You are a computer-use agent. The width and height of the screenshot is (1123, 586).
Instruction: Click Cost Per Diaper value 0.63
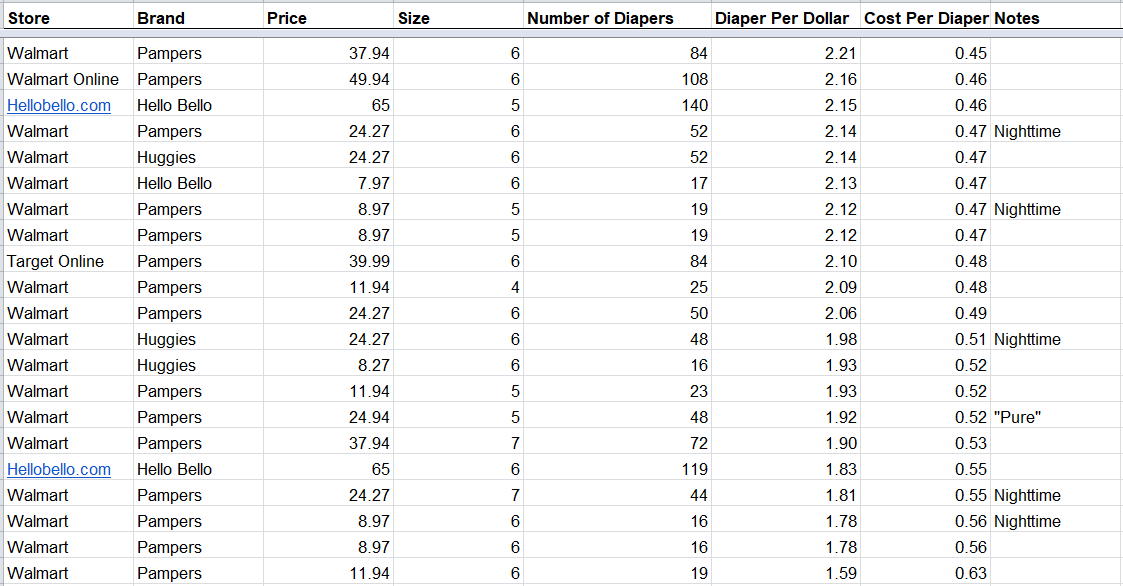click(971, 573)
